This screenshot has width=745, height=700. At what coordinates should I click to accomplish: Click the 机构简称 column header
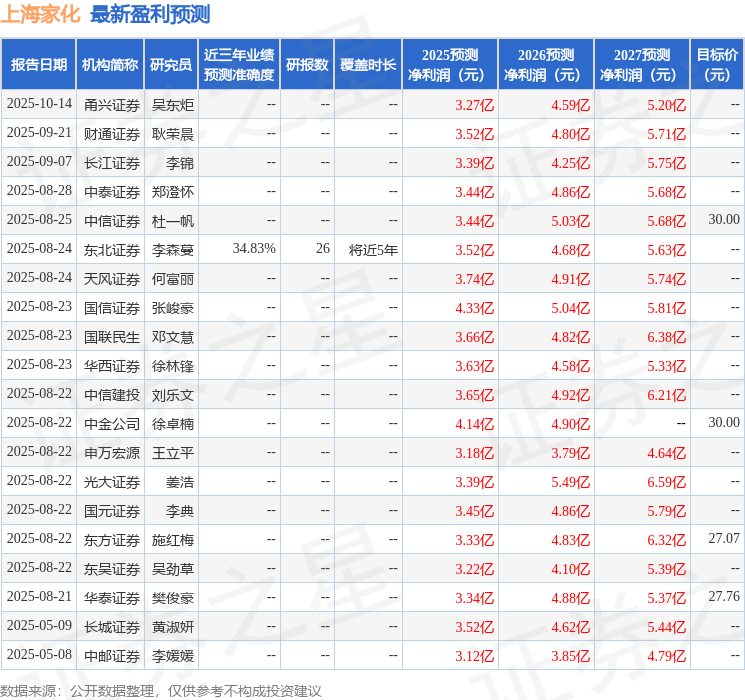coord(110,65)
